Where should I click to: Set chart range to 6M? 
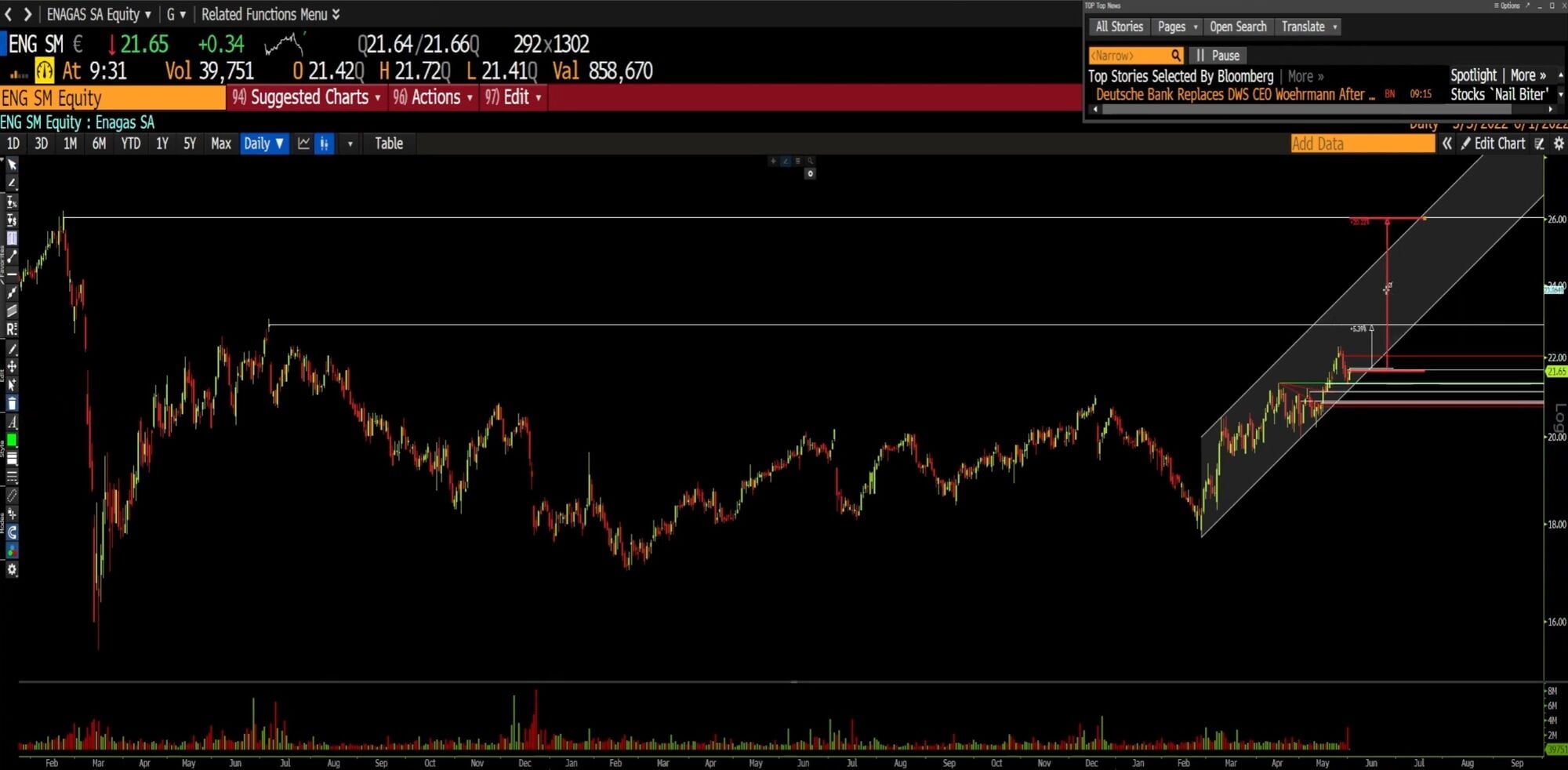point(99,143)
